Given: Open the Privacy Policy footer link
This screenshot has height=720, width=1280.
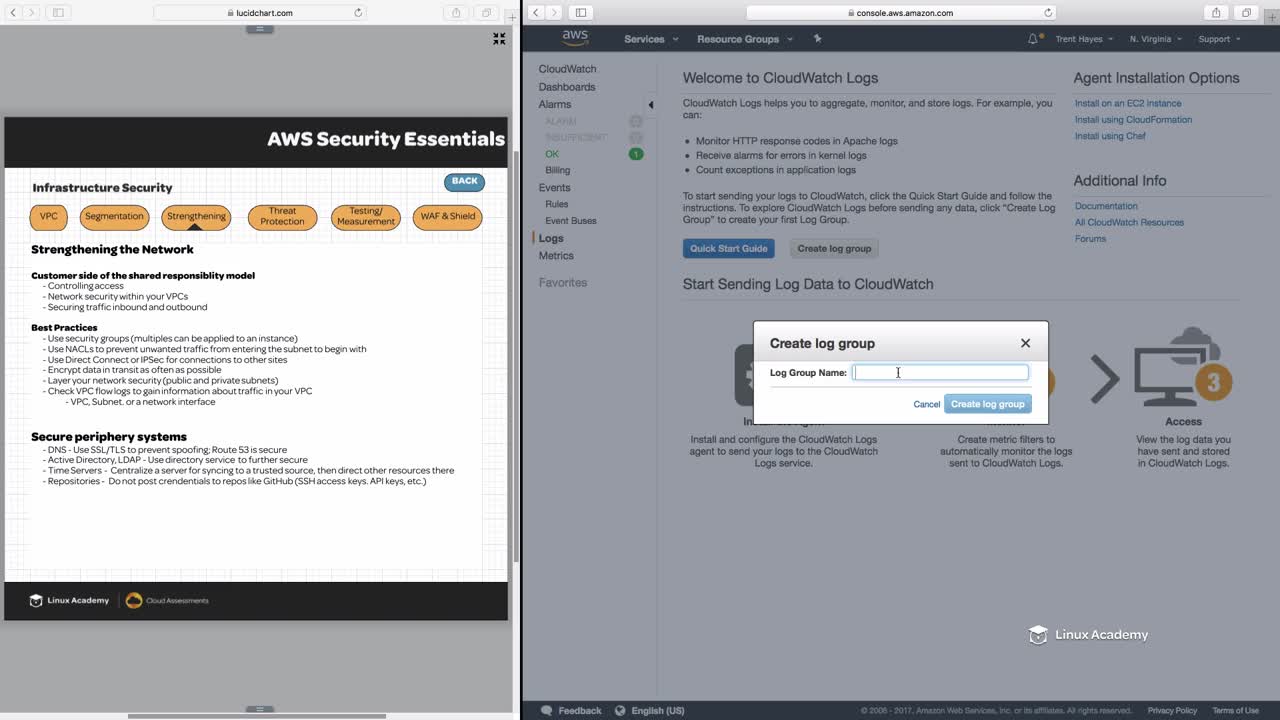Looking at the screenshot, I should click(1172, 711).
